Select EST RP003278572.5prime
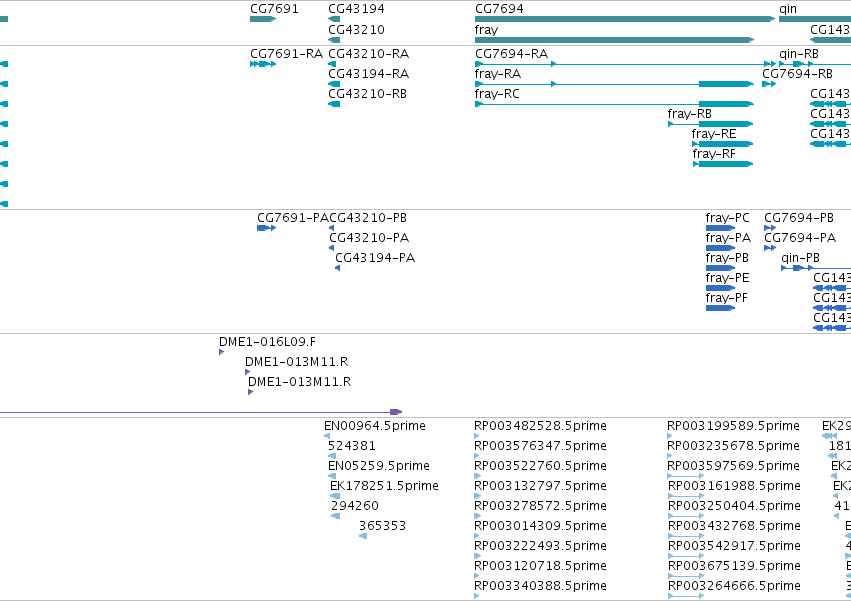 tap(478, 516)
